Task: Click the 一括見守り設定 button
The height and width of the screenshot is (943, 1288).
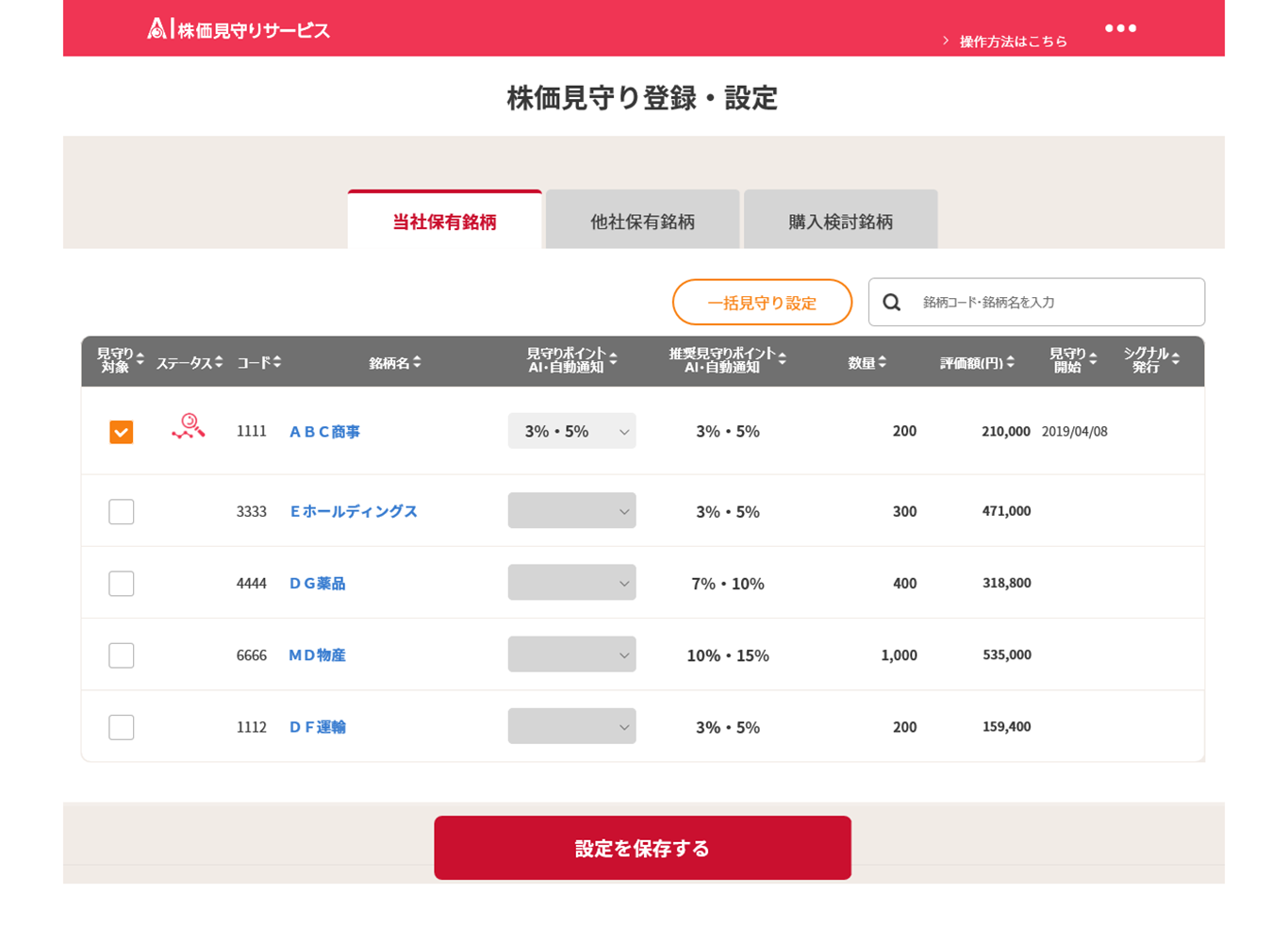Action: (762, 303)
